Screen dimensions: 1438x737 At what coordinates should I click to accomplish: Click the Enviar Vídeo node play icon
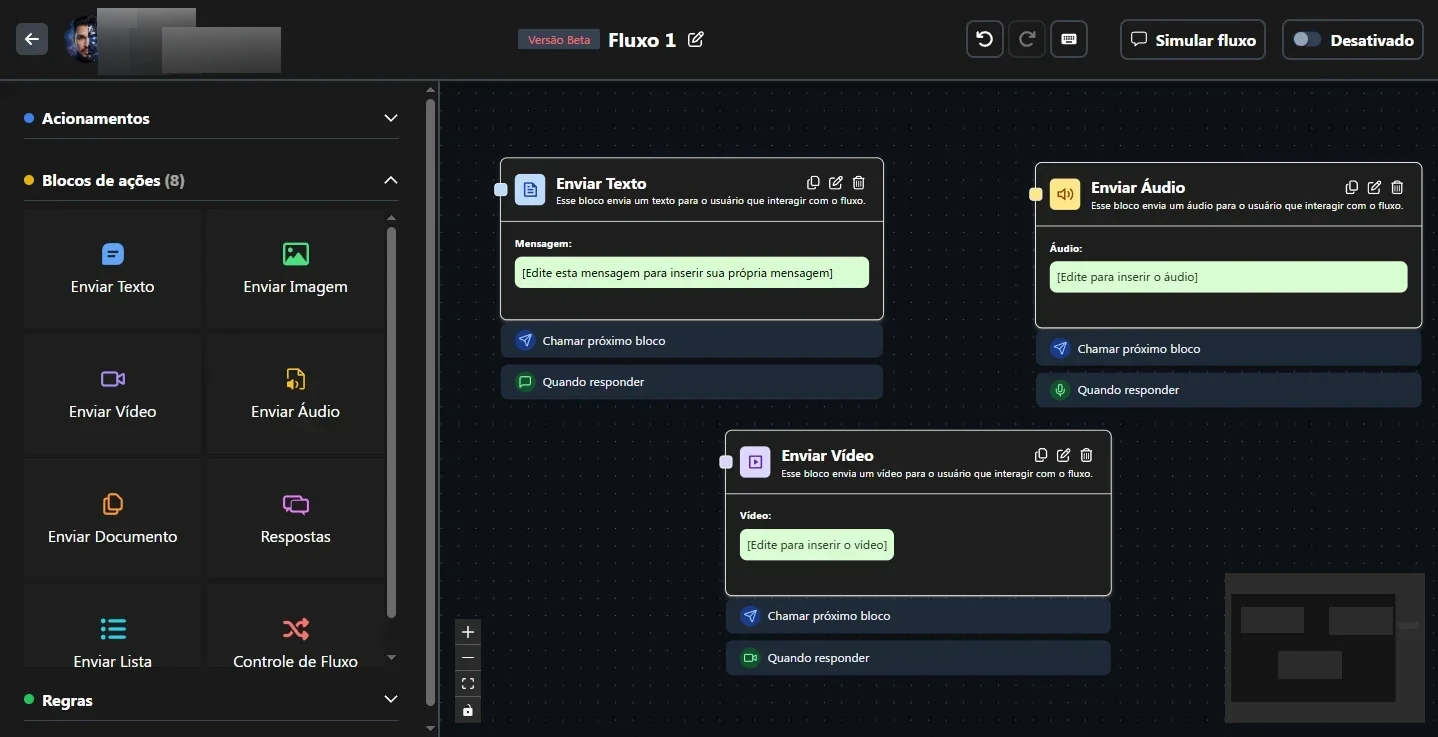tap(755, 462)
